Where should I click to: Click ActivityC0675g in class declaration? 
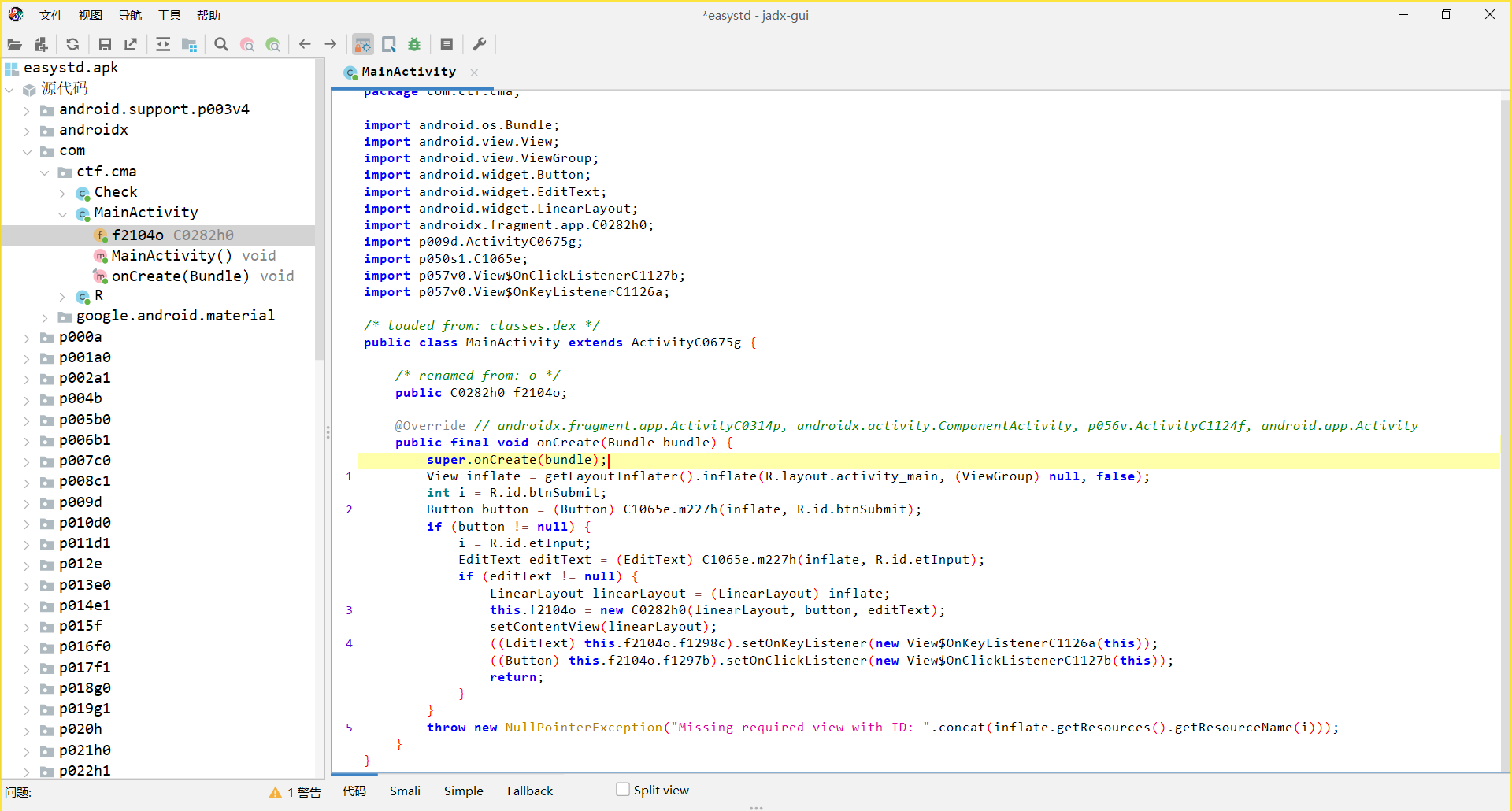(x=686, y=343)
